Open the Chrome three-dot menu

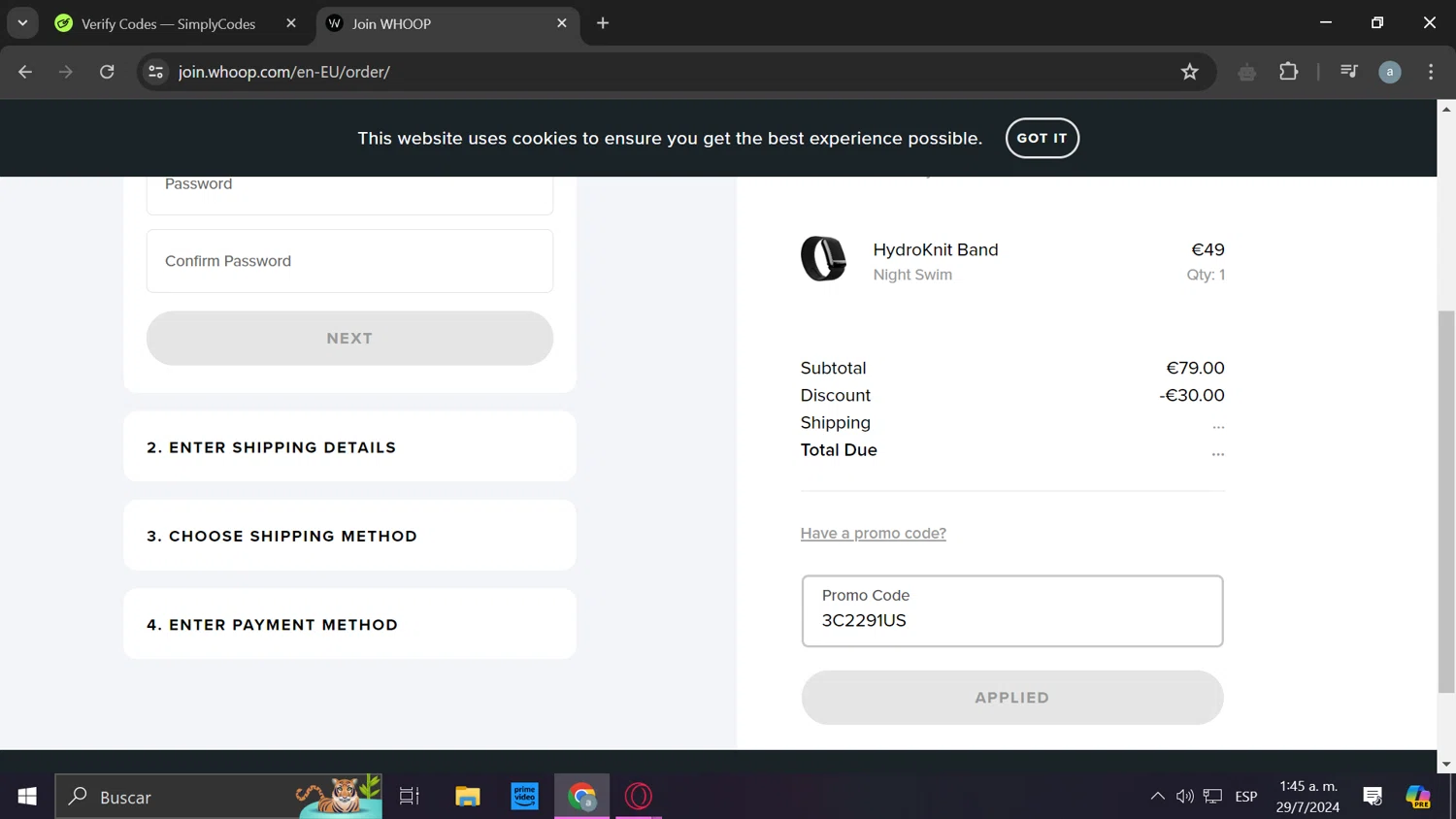tap(1431, 72)
